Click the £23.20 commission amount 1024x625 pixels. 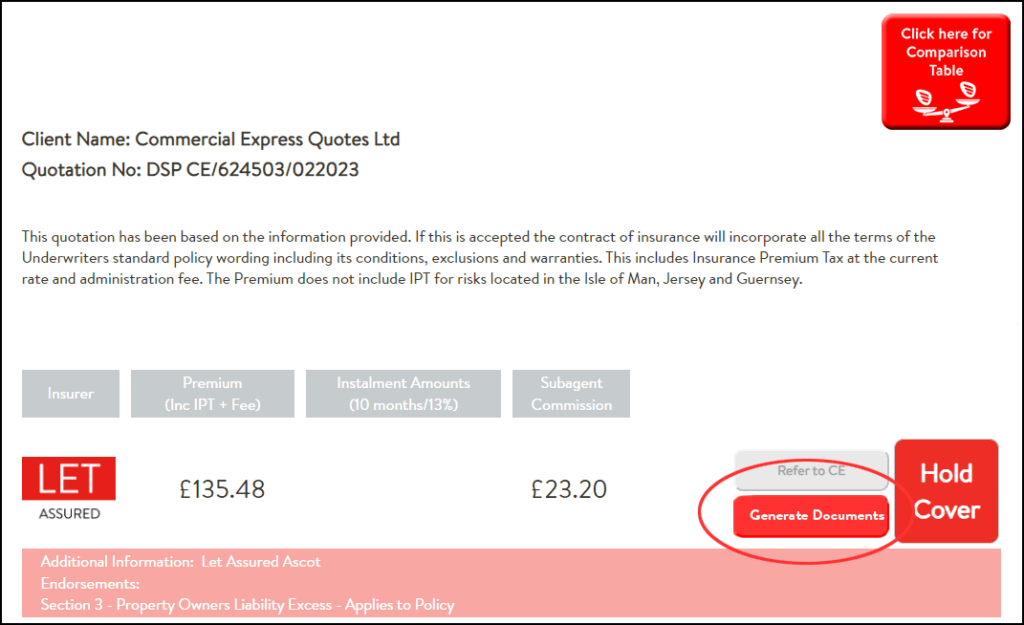point(569,490)
